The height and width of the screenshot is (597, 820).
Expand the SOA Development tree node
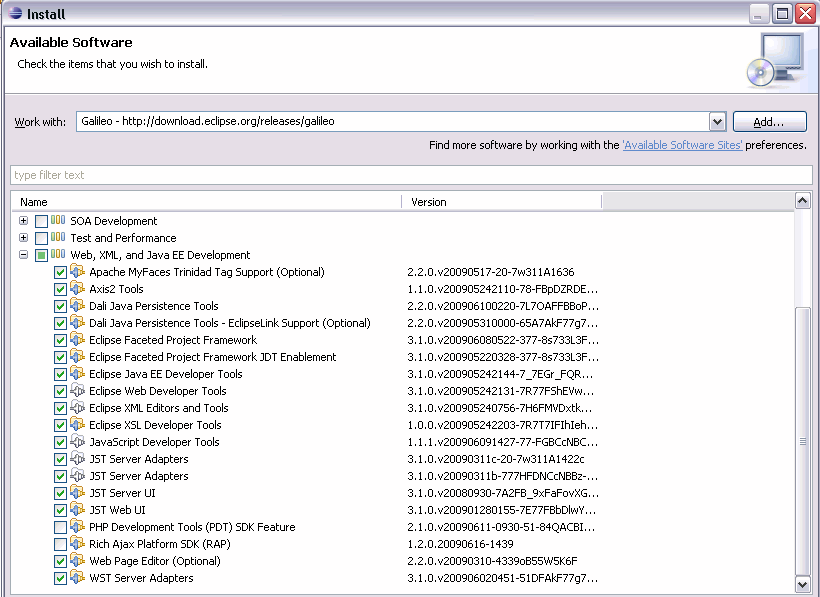[x=23, y=221]
